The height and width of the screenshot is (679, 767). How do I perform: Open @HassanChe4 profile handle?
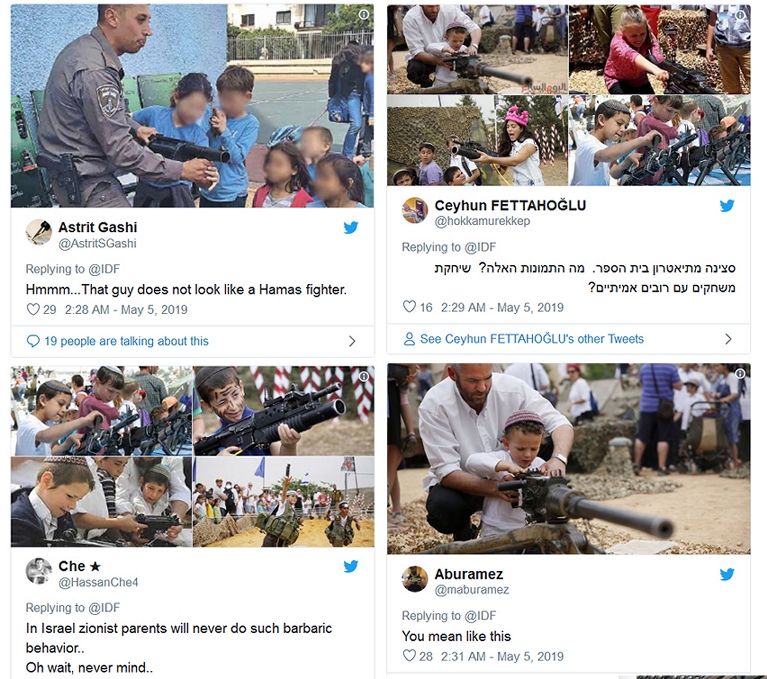click(x=98, y=582)
